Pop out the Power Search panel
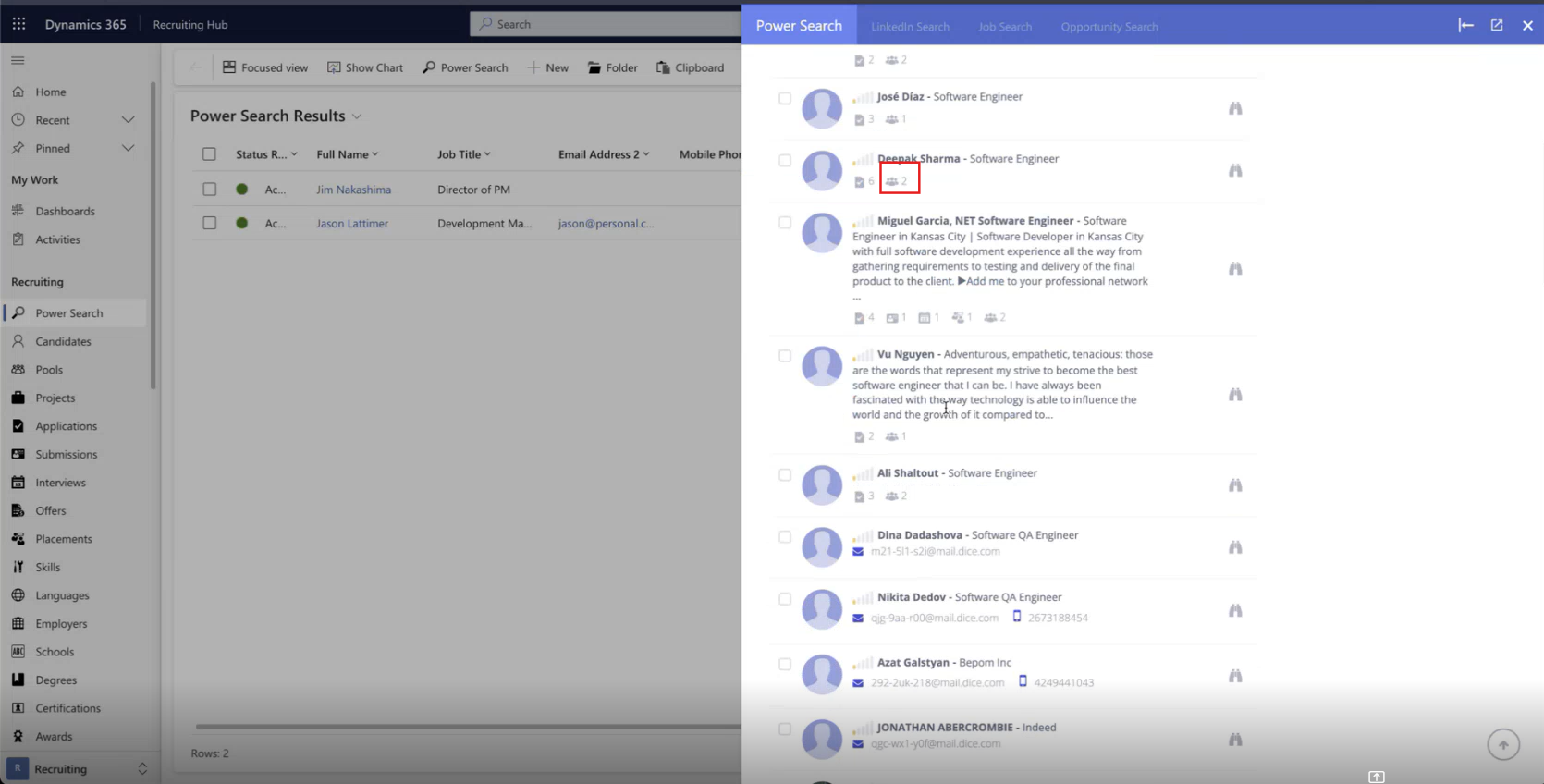 [x=1497, y=25]
